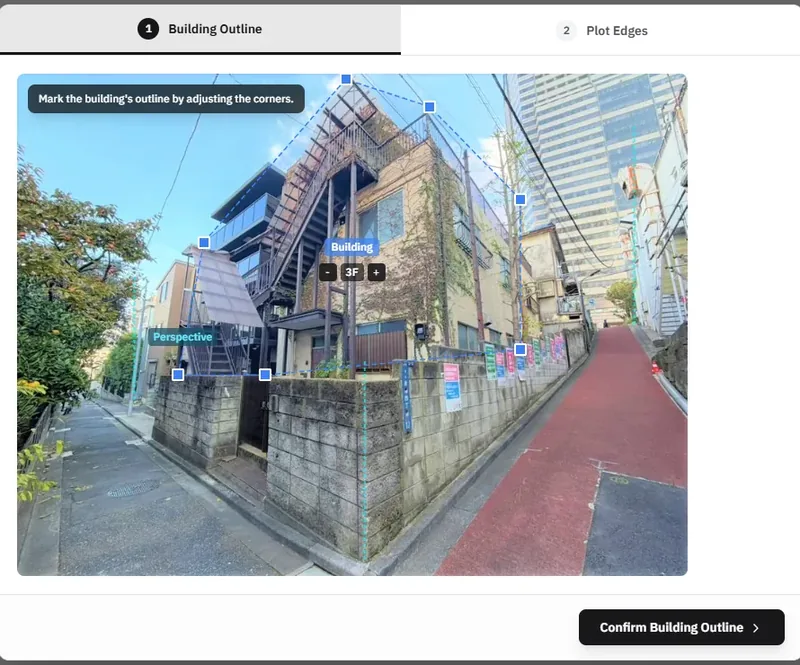This screenshot has width=800, height=665.
Task: Select the Building Outline tab
Action: 214,29
